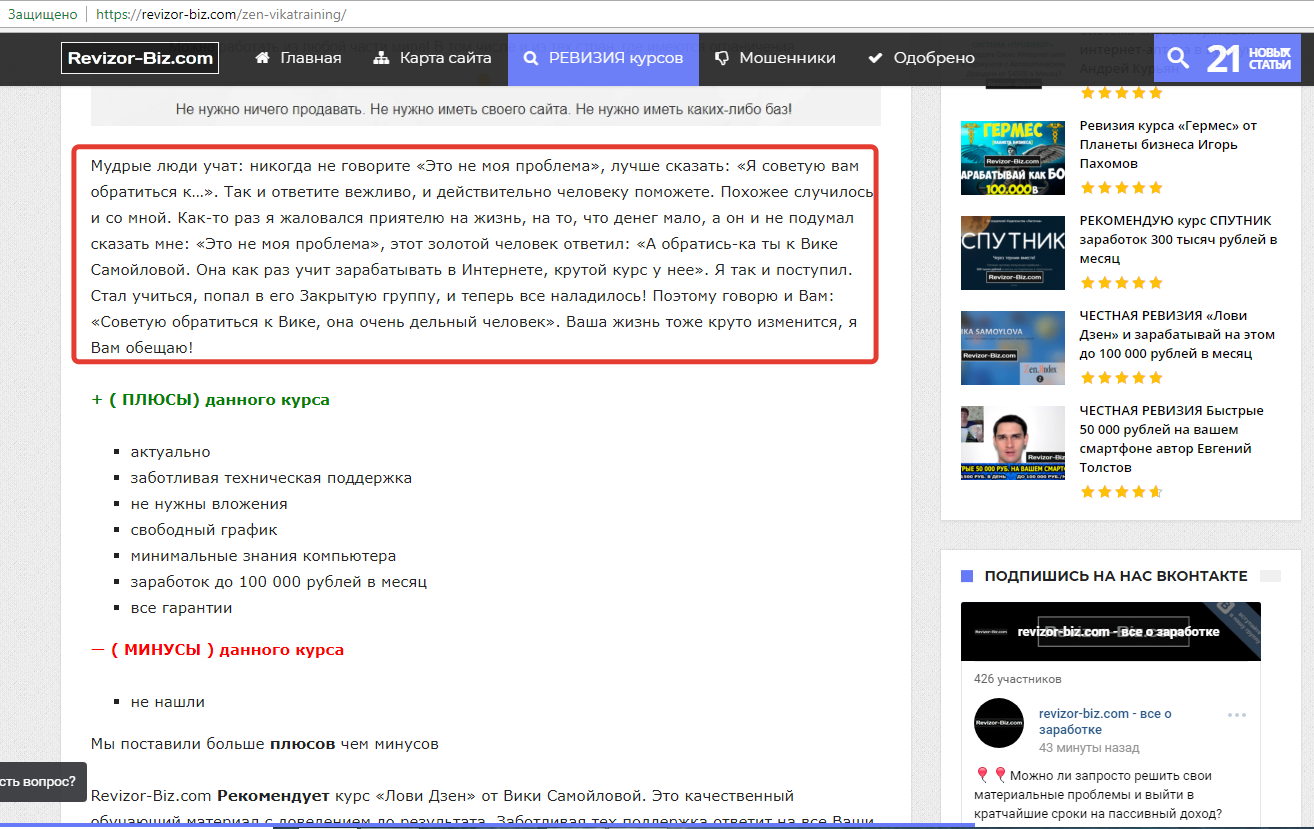
Task: Click list item не нужны вложения
Action: coord(209,504)
